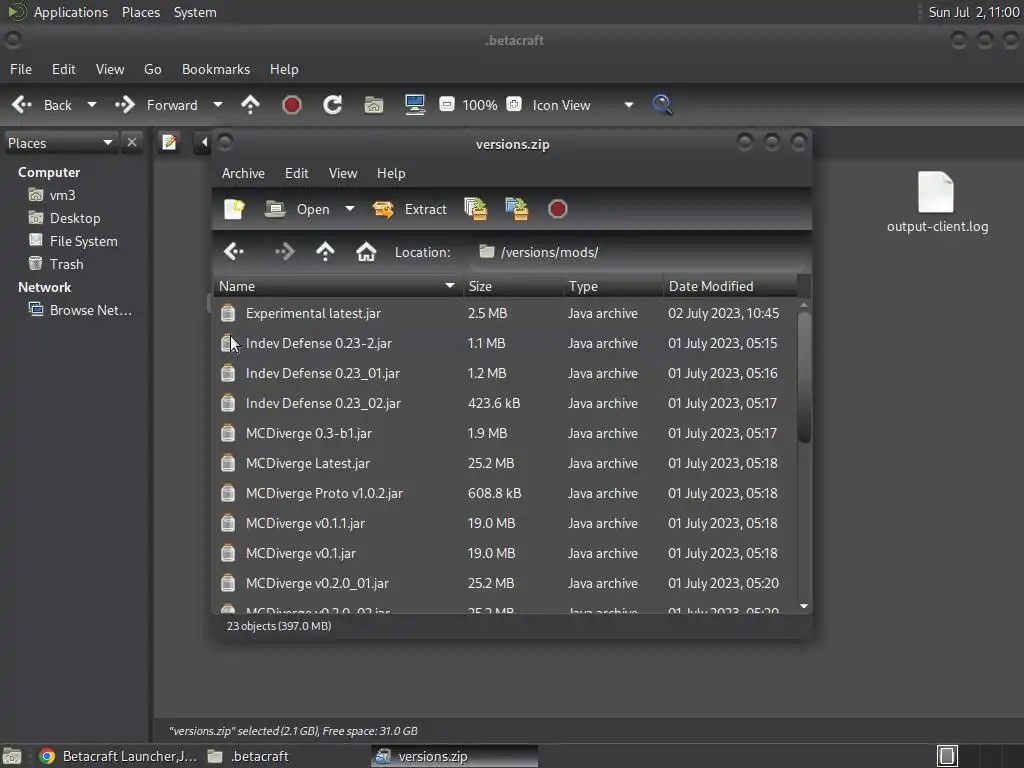Go to archive home location
1024x768 pixels.
pos(366,251)
